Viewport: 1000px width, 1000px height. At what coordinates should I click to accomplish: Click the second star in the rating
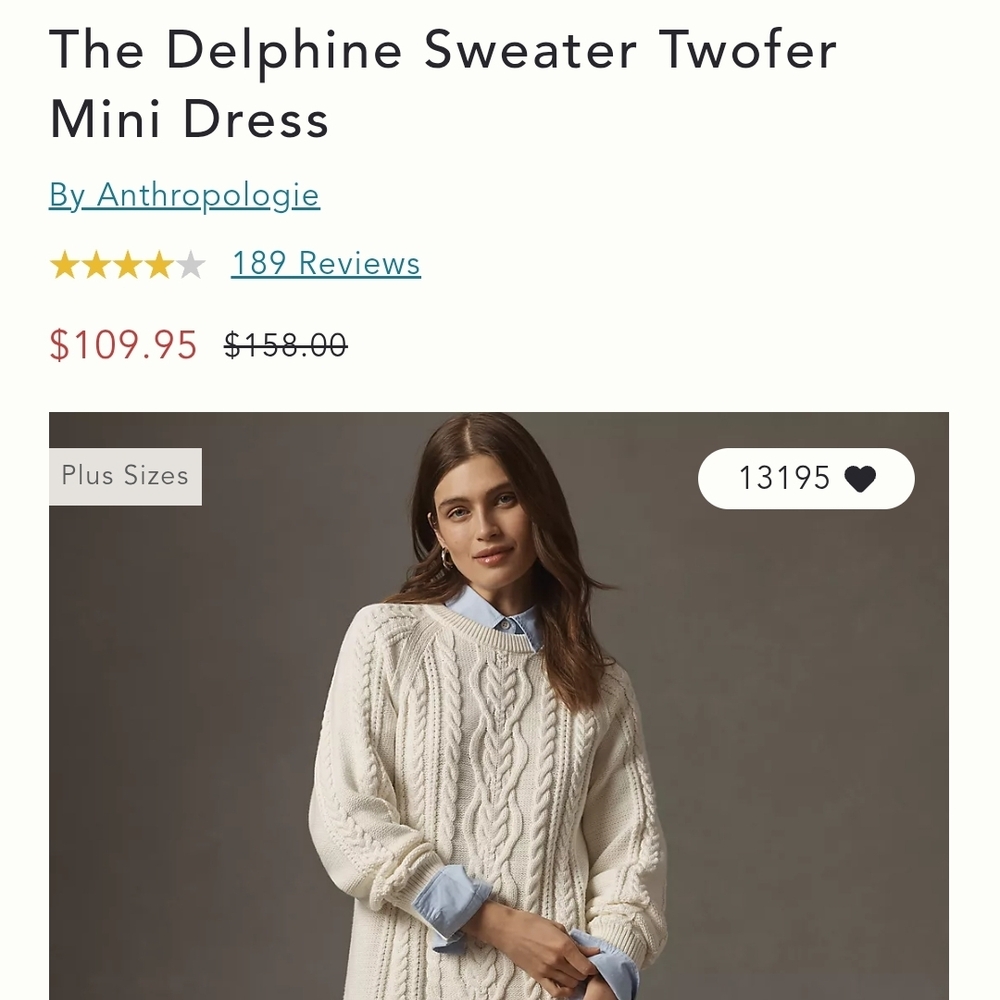(98, 263)
